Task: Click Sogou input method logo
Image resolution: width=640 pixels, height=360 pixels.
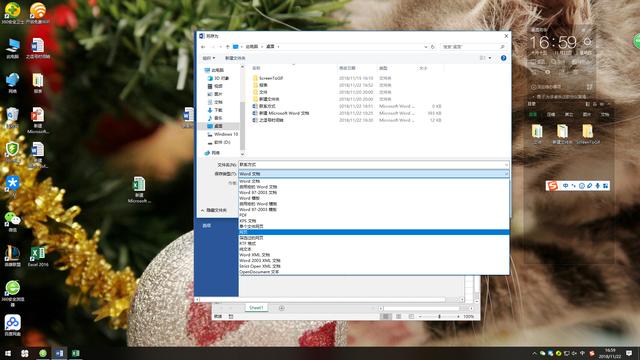Action: [553, 186]
